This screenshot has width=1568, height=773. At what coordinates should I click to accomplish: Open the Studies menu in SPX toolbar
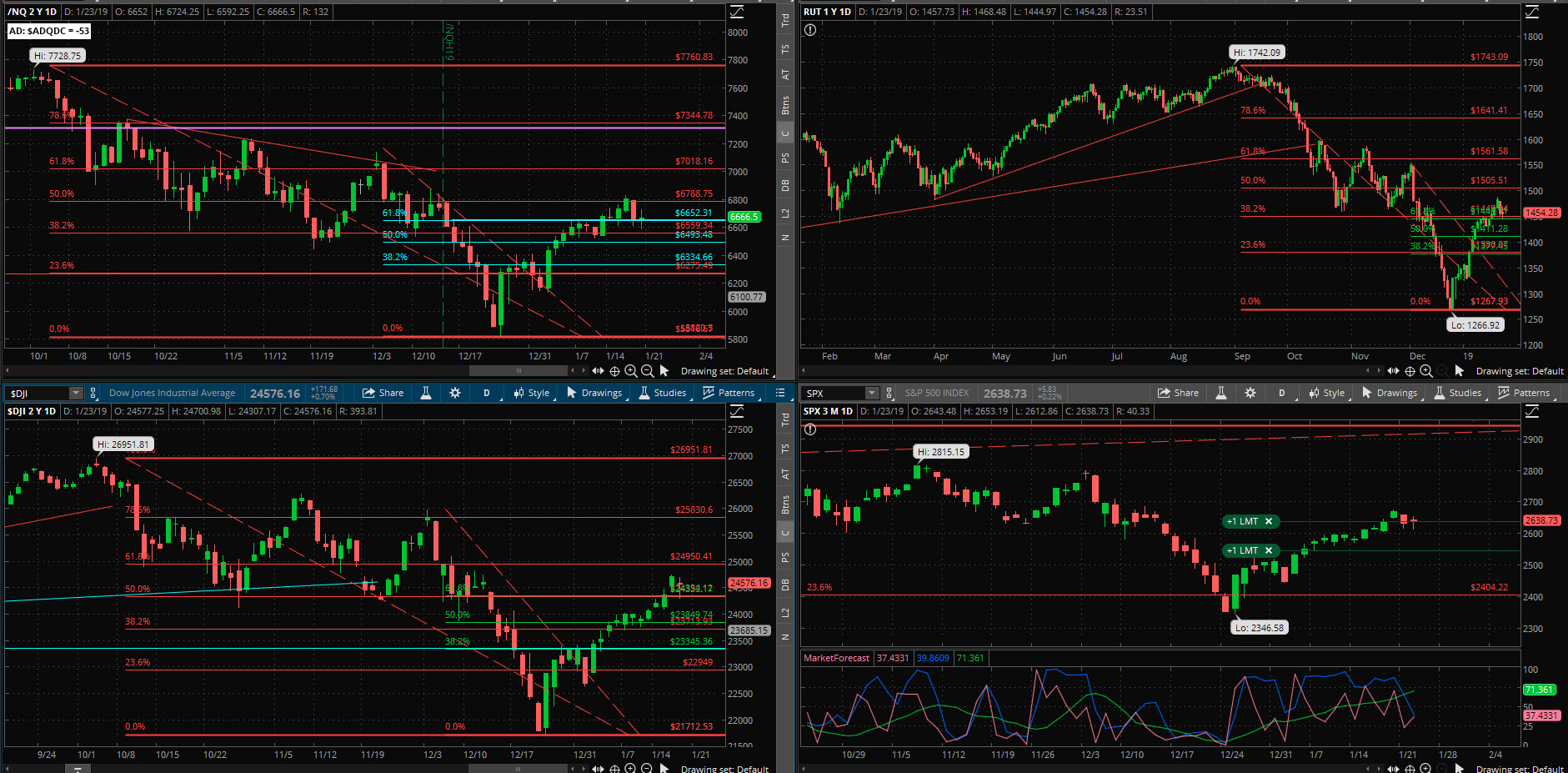point(1458,393)
